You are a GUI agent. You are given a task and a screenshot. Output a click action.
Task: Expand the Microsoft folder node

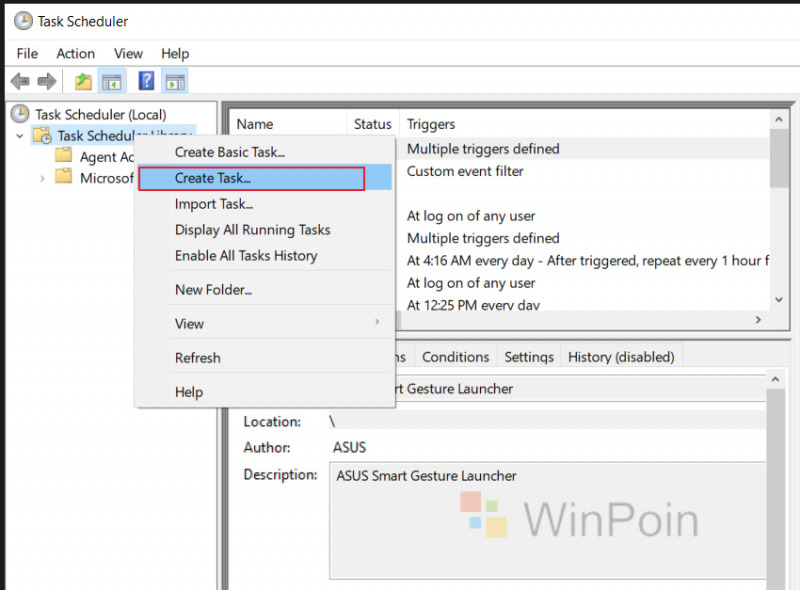tap(42, 179)
